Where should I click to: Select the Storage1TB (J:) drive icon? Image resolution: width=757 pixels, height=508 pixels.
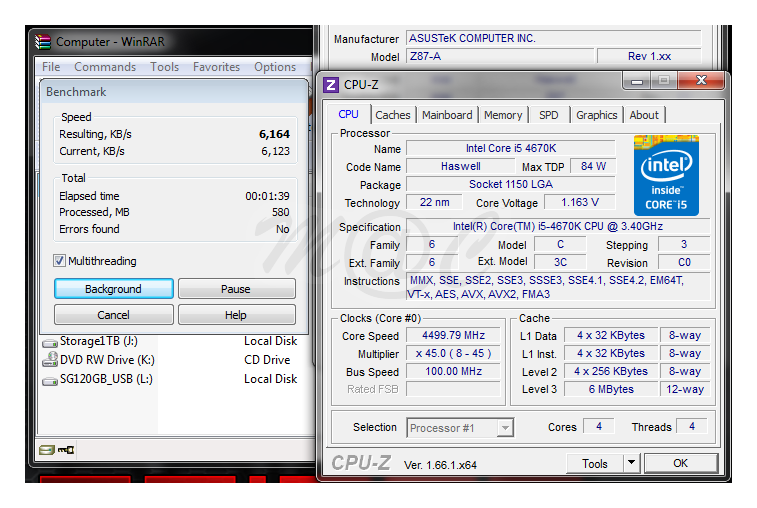click(50, 342)
